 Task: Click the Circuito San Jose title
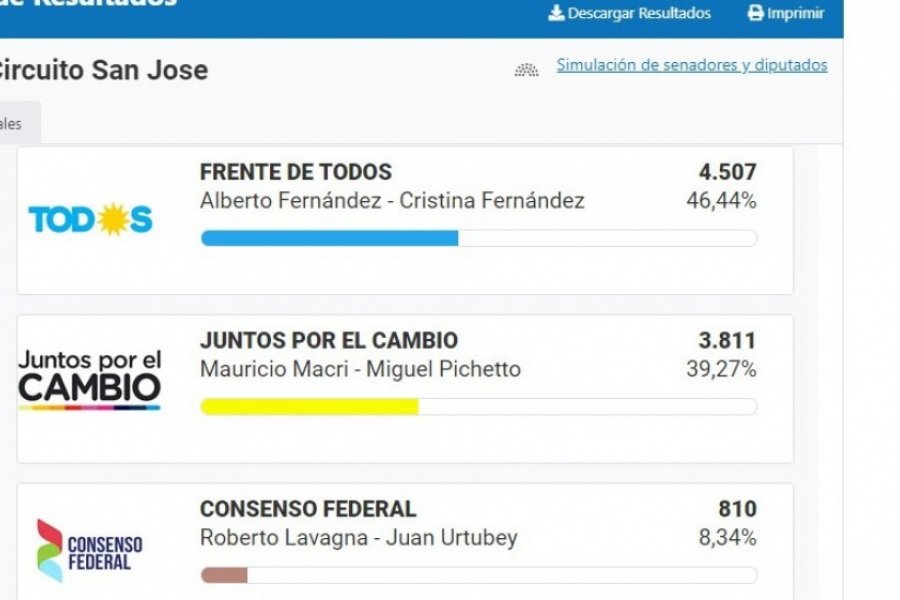point(103,70)
